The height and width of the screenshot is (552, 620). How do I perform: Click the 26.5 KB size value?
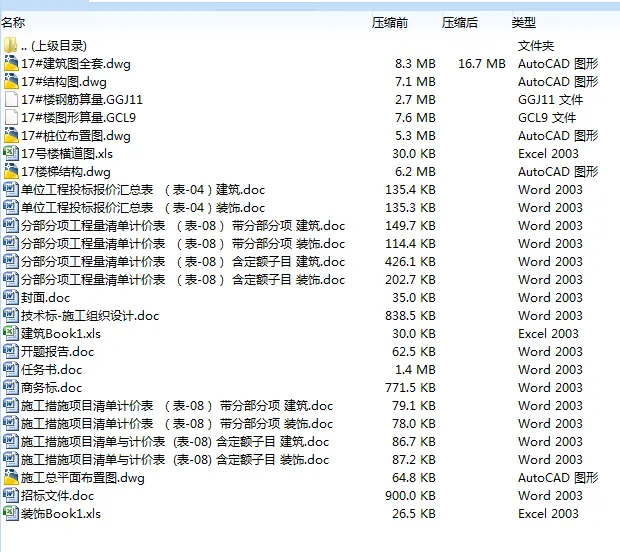coord(414,514)
